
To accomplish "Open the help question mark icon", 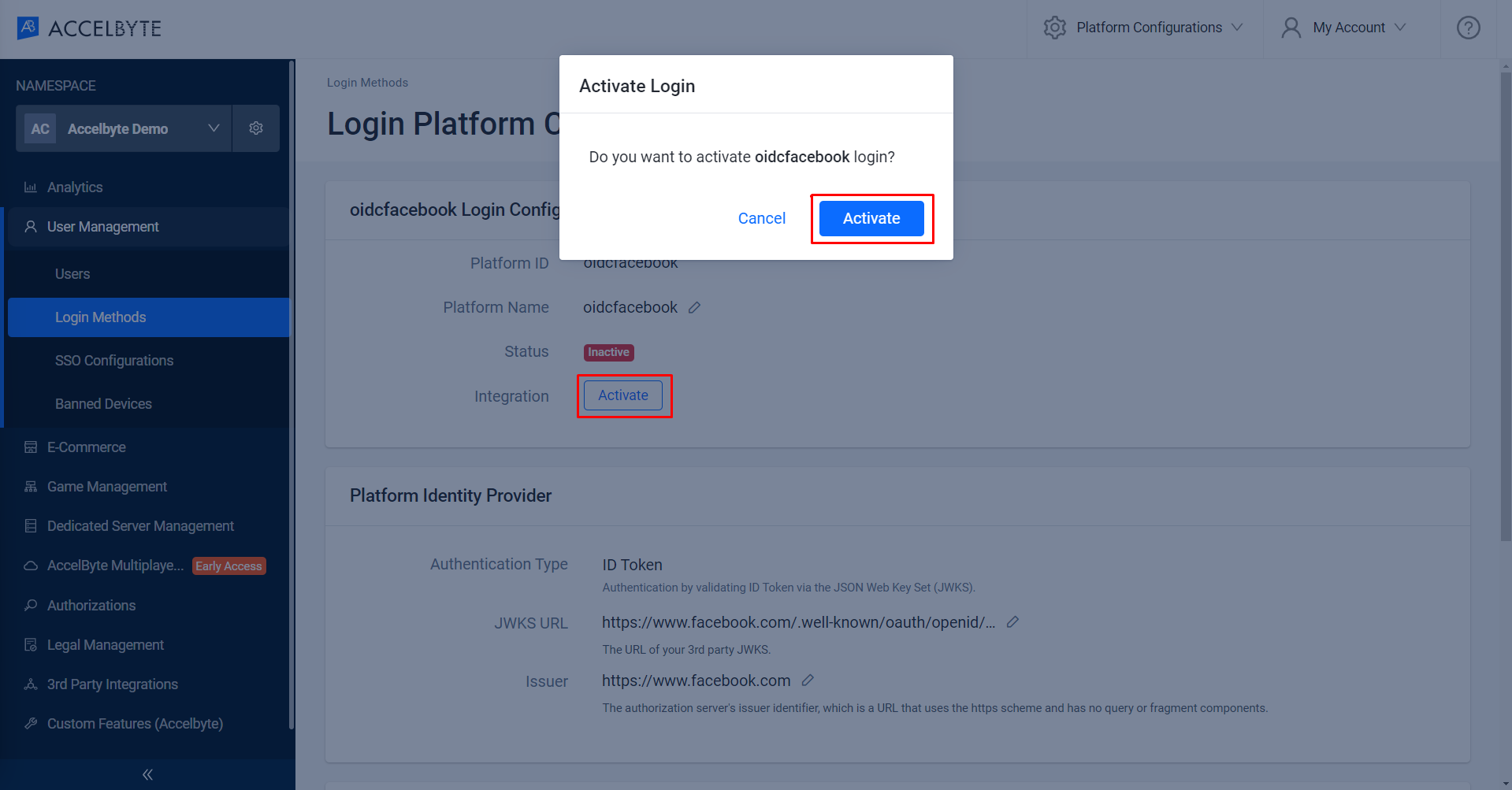I will [x=1468, y=28].
